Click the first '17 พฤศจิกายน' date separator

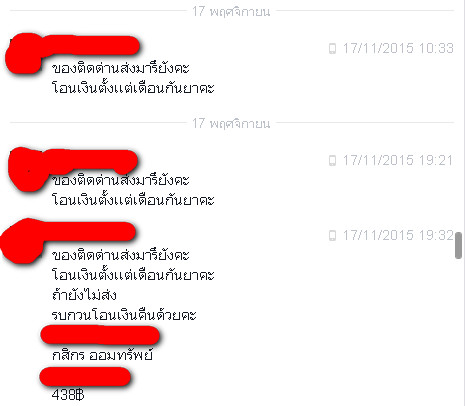pyautogui.click(x=231, y=12)
